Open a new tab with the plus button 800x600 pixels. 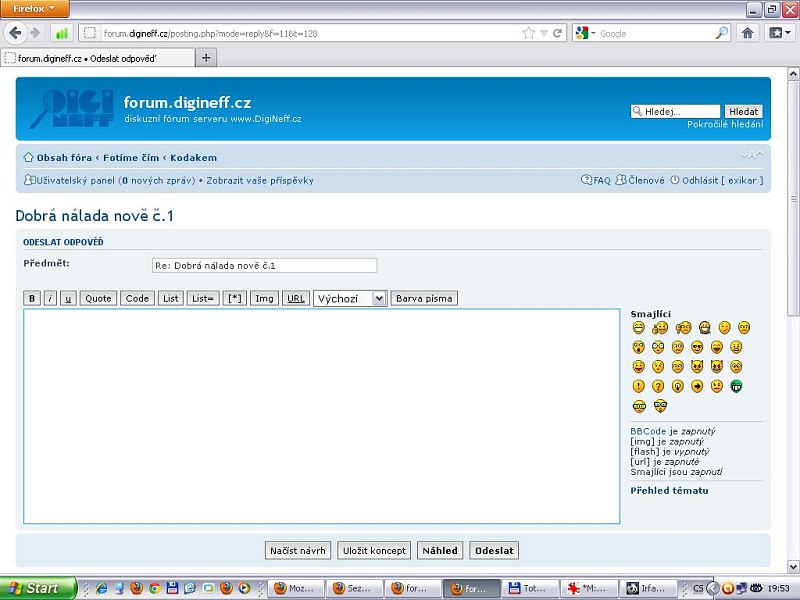pyautogui.click(x=207, y=58)
